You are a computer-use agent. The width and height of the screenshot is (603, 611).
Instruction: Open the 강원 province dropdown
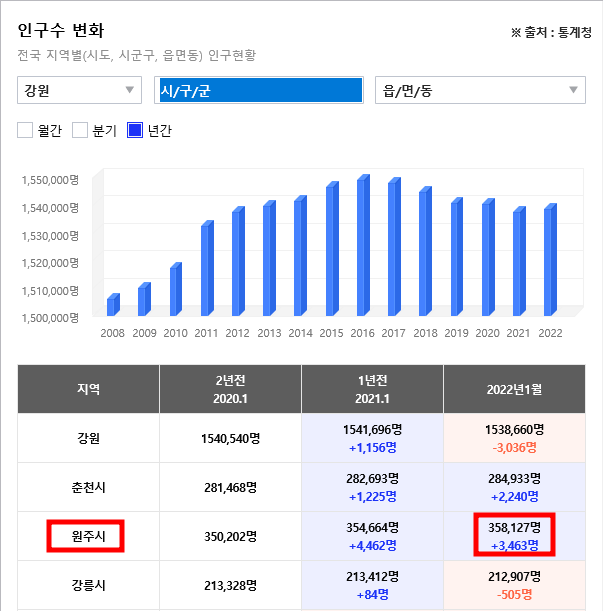79,90
